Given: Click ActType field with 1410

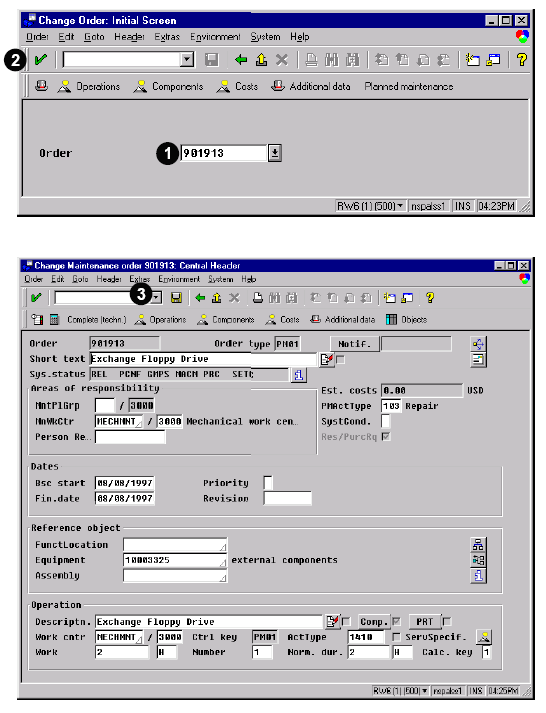Looking at the screenshot, I should point(366,637).
